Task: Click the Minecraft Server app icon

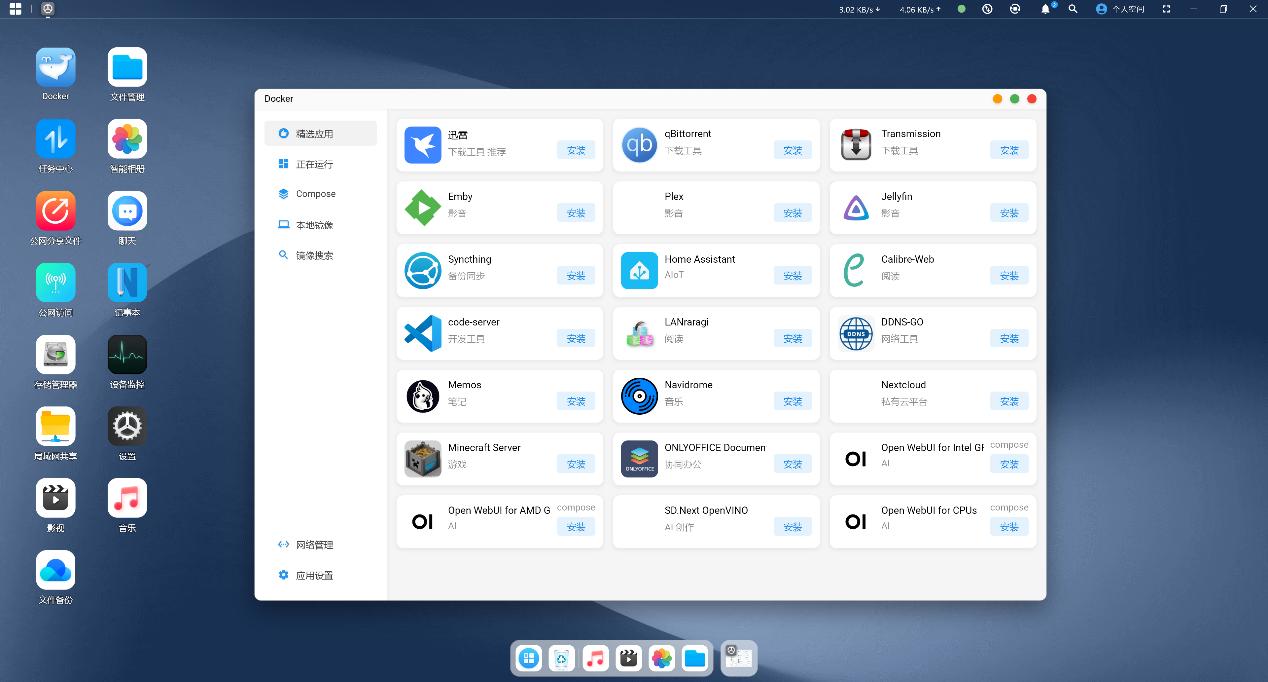Action: point(423,459)
